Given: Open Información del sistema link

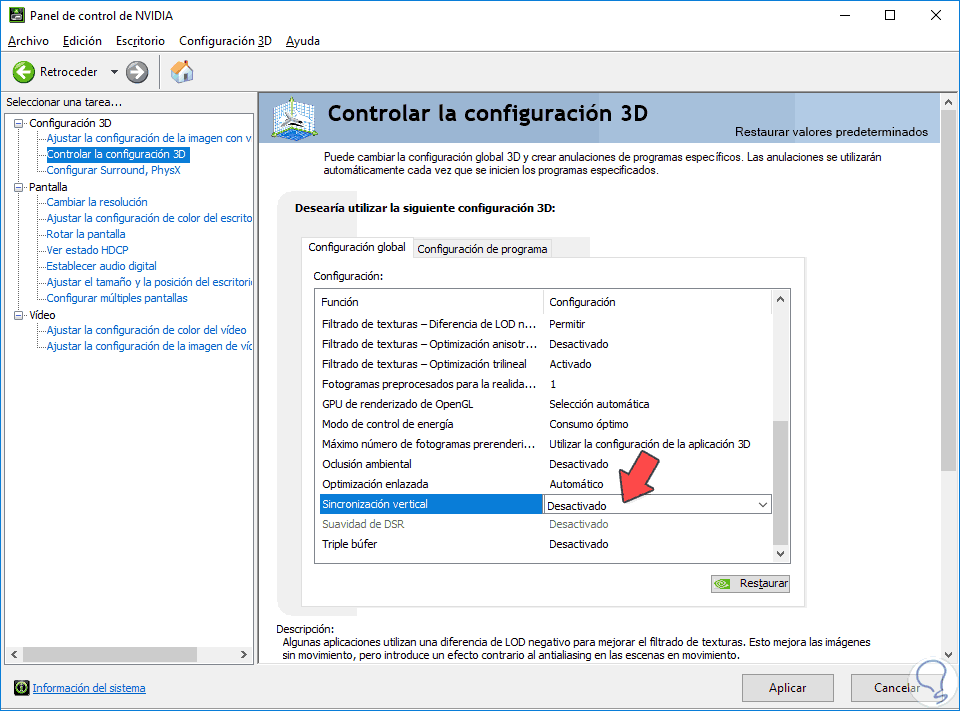Looking at the screenshot, I should 89,688.
